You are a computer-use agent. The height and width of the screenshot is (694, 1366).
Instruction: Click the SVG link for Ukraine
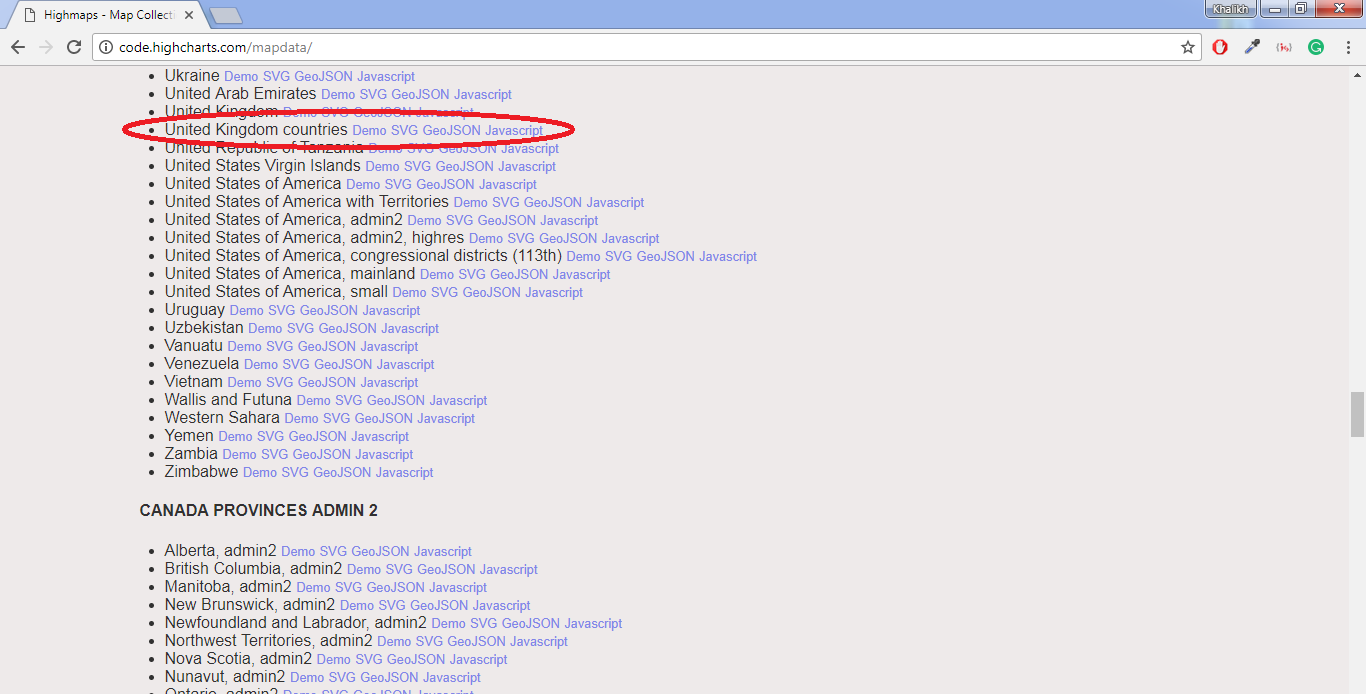coord(276,77)
